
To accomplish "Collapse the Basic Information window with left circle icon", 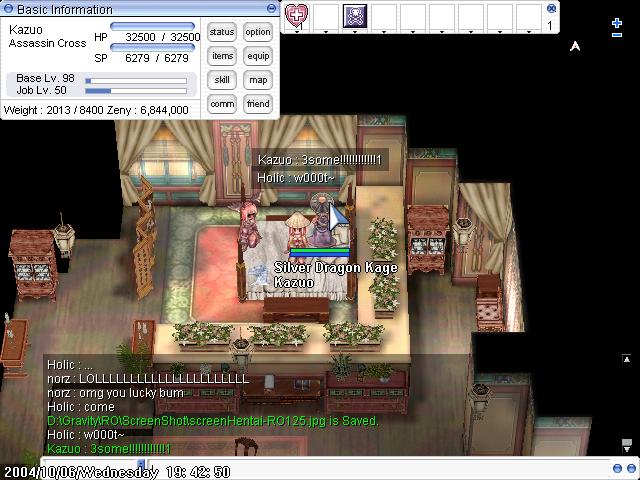I will coord(8,8).
